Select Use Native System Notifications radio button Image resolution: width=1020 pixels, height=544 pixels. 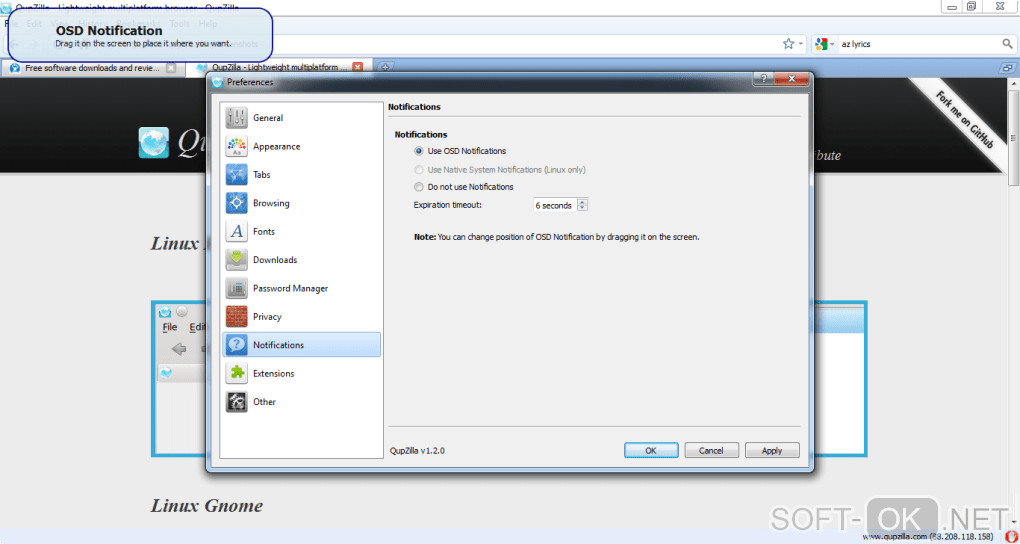pos(419,170)
